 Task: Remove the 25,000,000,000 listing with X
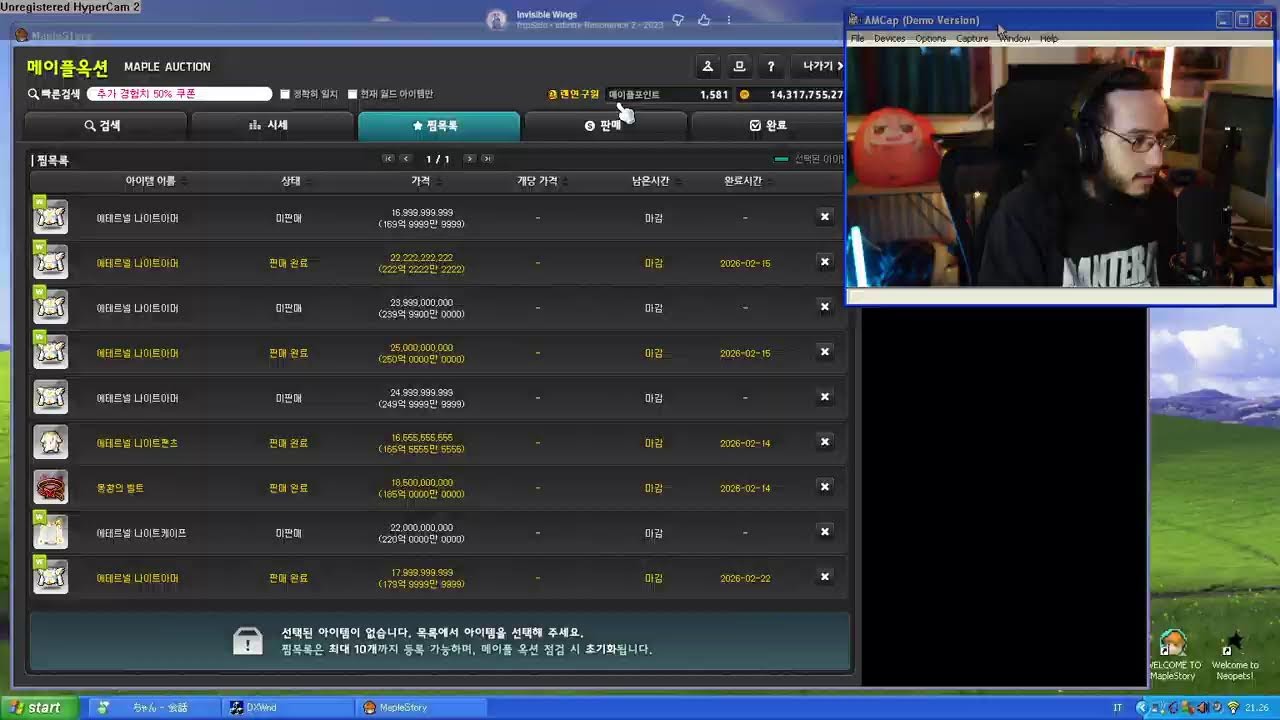point(825,352)
